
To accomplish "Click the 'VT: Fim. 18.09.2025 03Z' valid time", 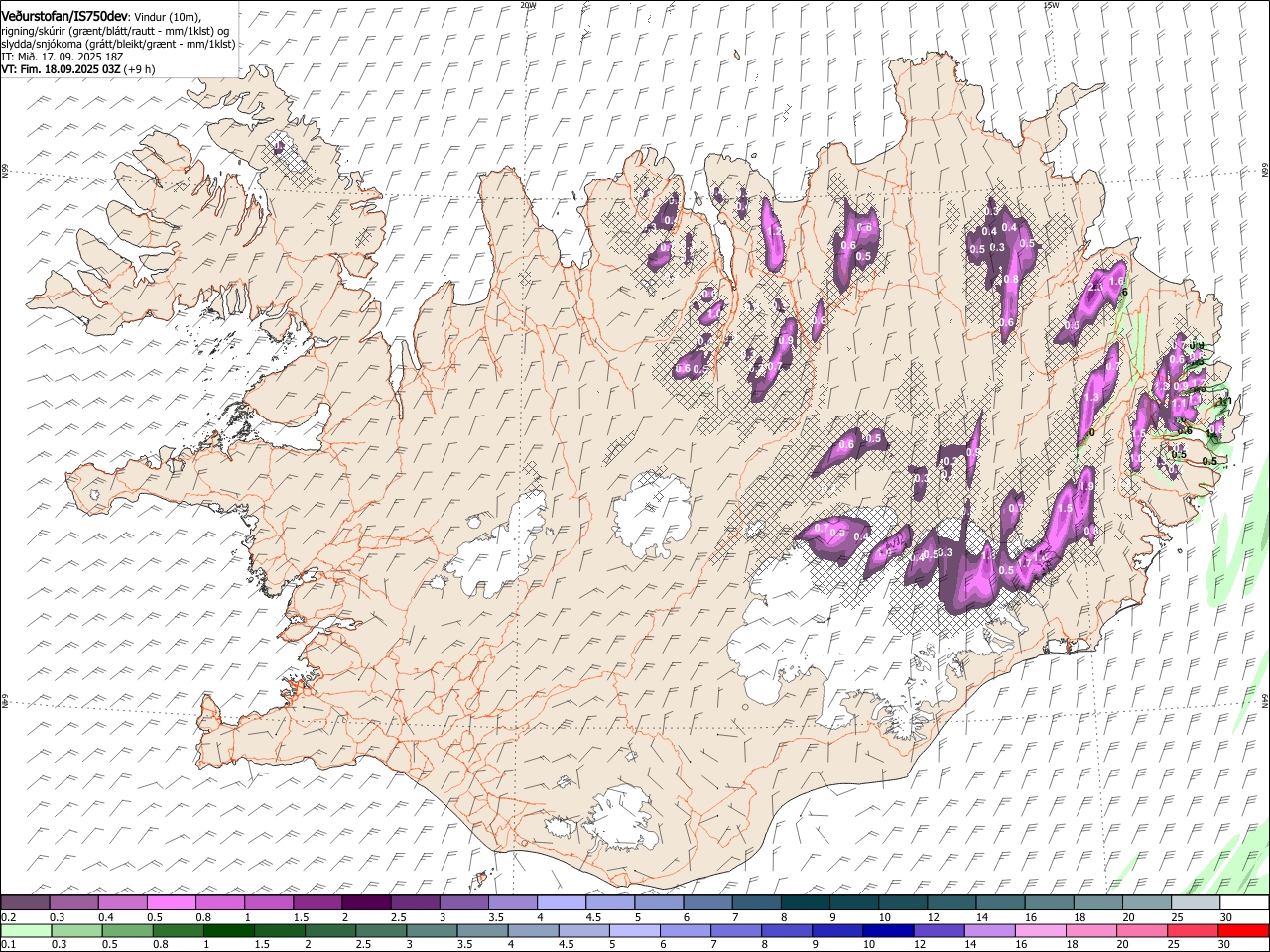I will tap(61, 69).
